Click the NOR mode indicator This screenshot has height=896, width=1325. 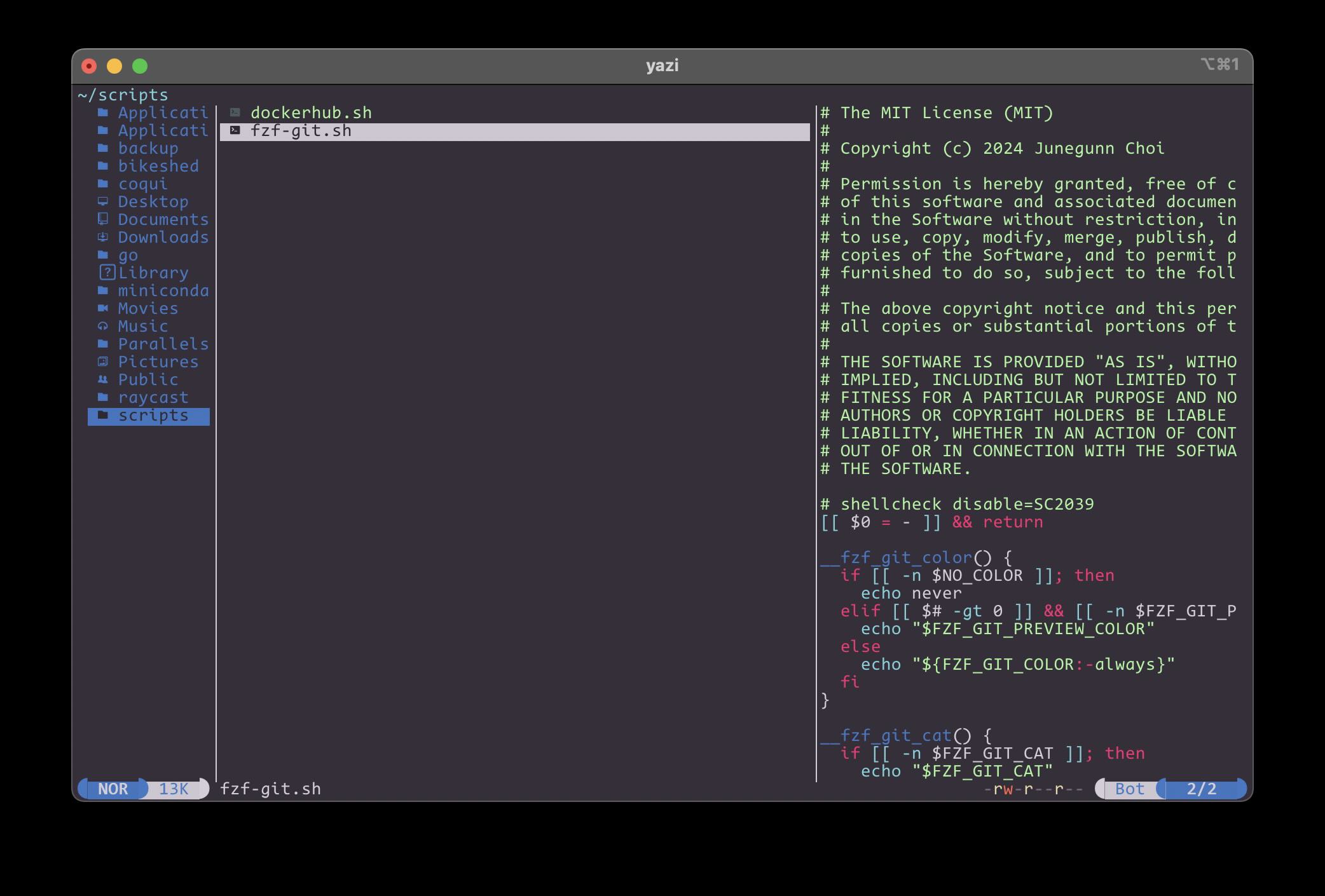tap(113, 789)
